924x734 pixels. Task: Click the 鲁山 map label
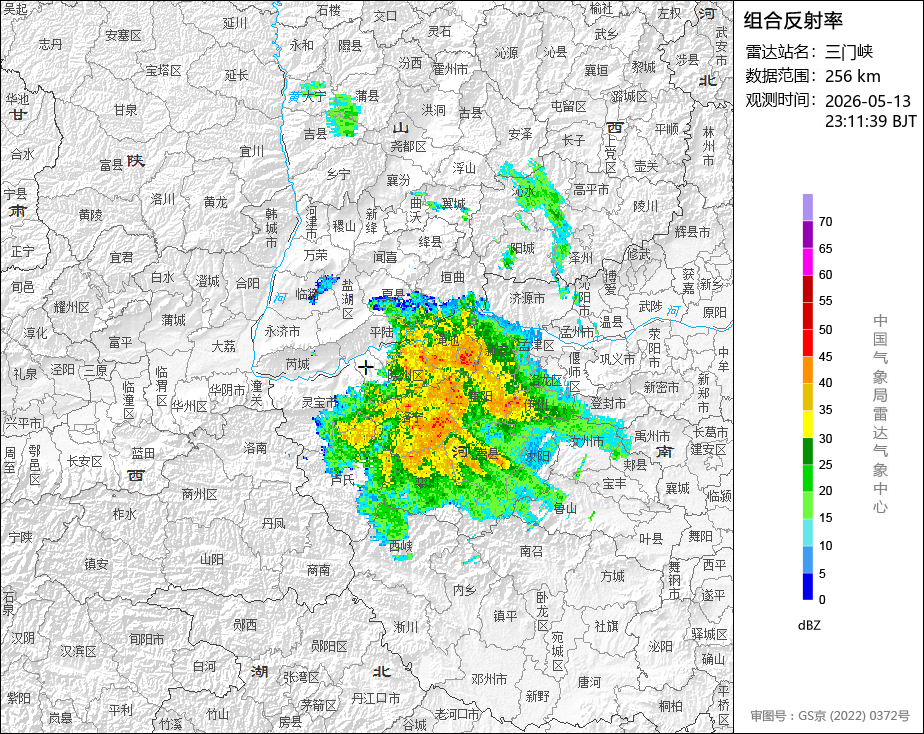point(565,508)
